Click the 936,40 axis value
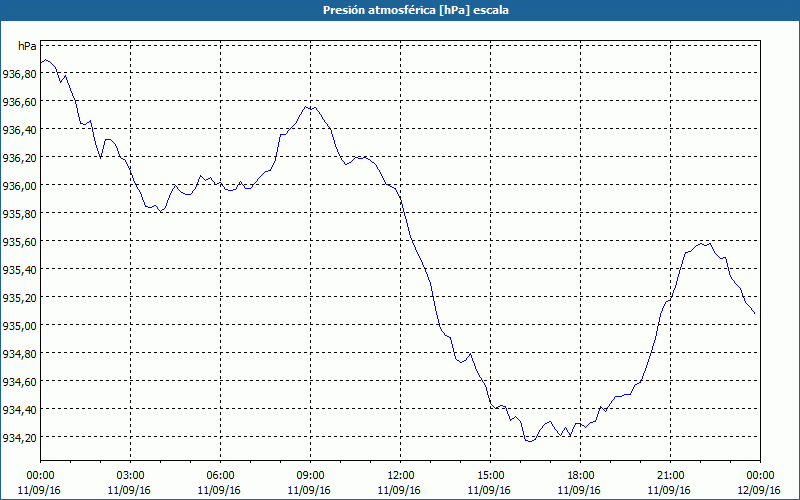This screenshot has width=800, height=500. [19, 130]
